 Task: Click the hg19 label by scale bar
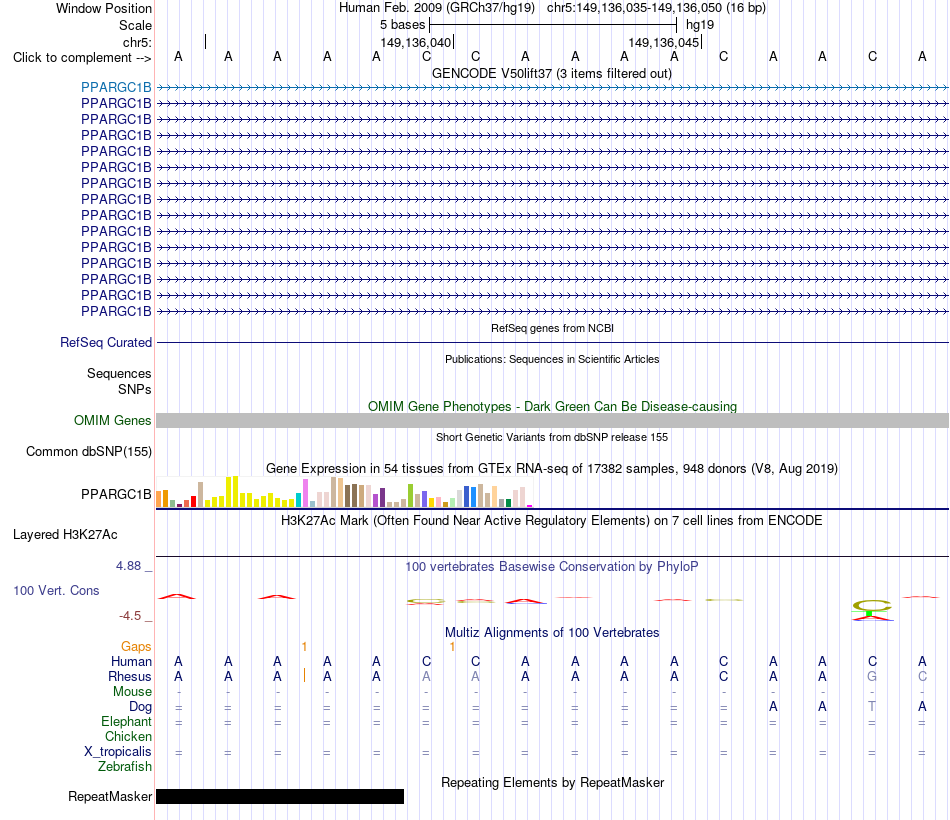(700, 25)
